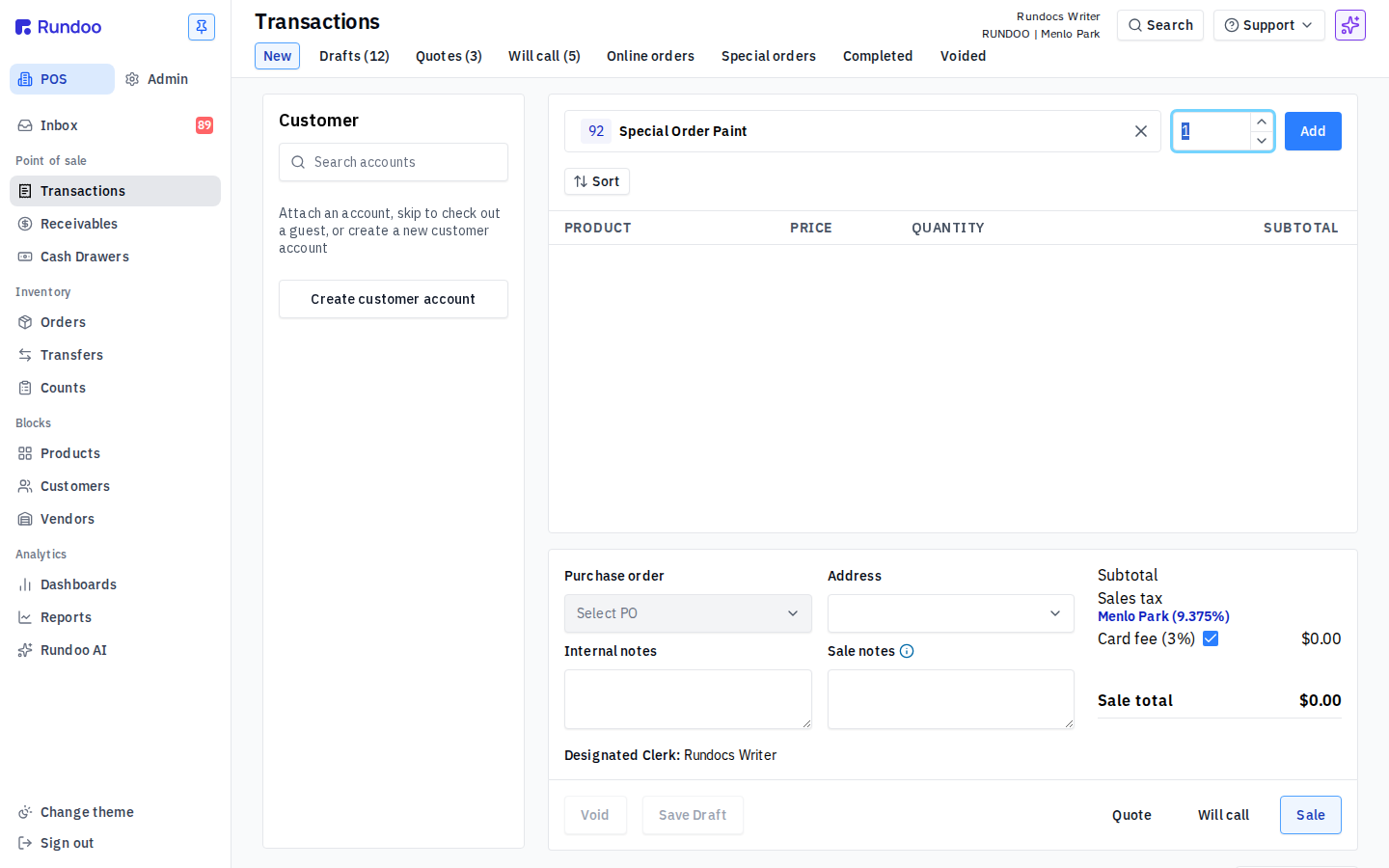Viewport: 1389px width, 868px height.
Task: Open Counts in the sidebar
Action: tap(115, 388)
